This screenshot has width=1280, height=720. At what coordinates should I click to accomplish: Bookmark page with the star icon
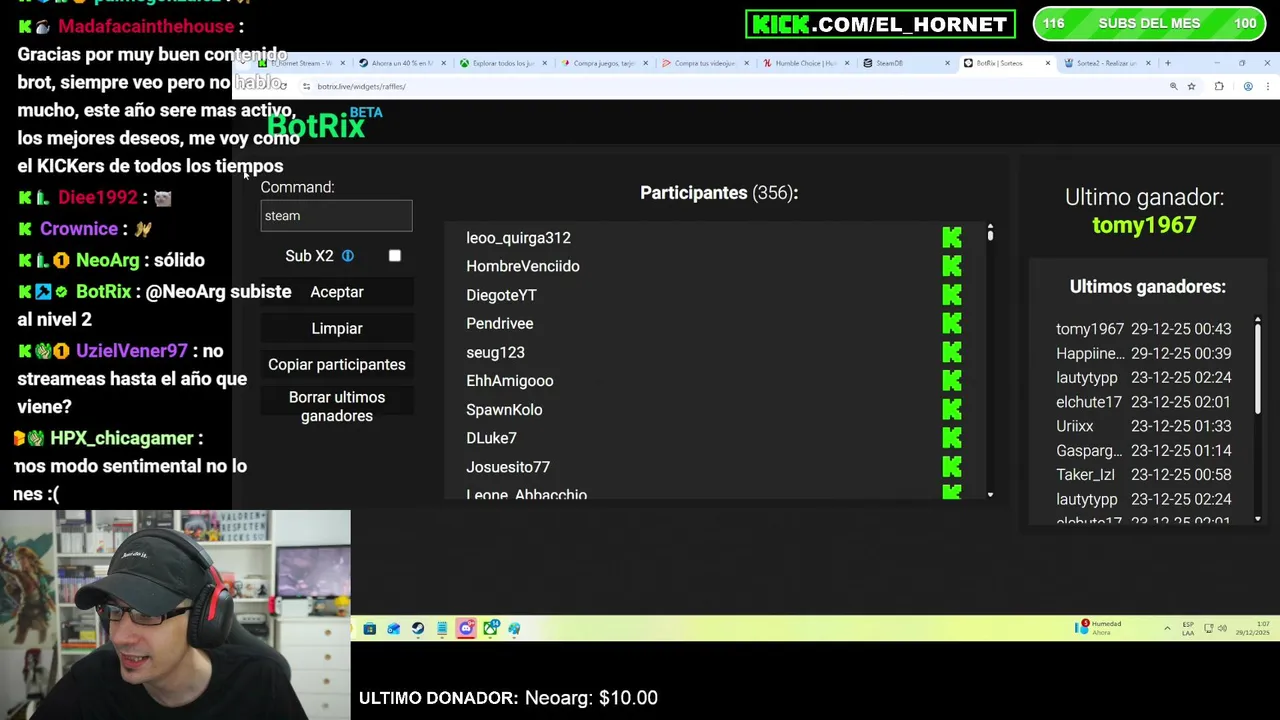pyautogui.click(x=1191, y=87)
